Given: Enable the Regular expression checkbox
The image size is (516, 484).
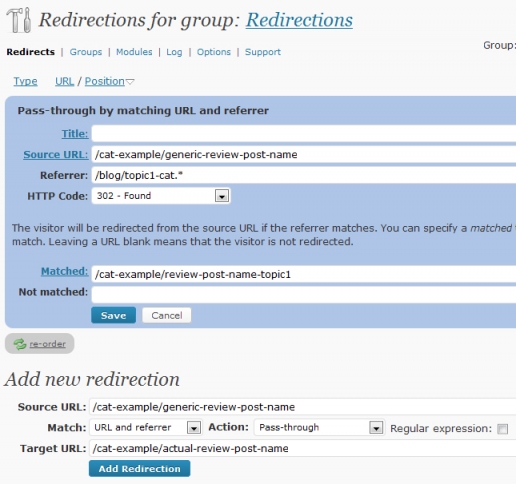Looking at the screenshot, I should (x=502, y=429).
